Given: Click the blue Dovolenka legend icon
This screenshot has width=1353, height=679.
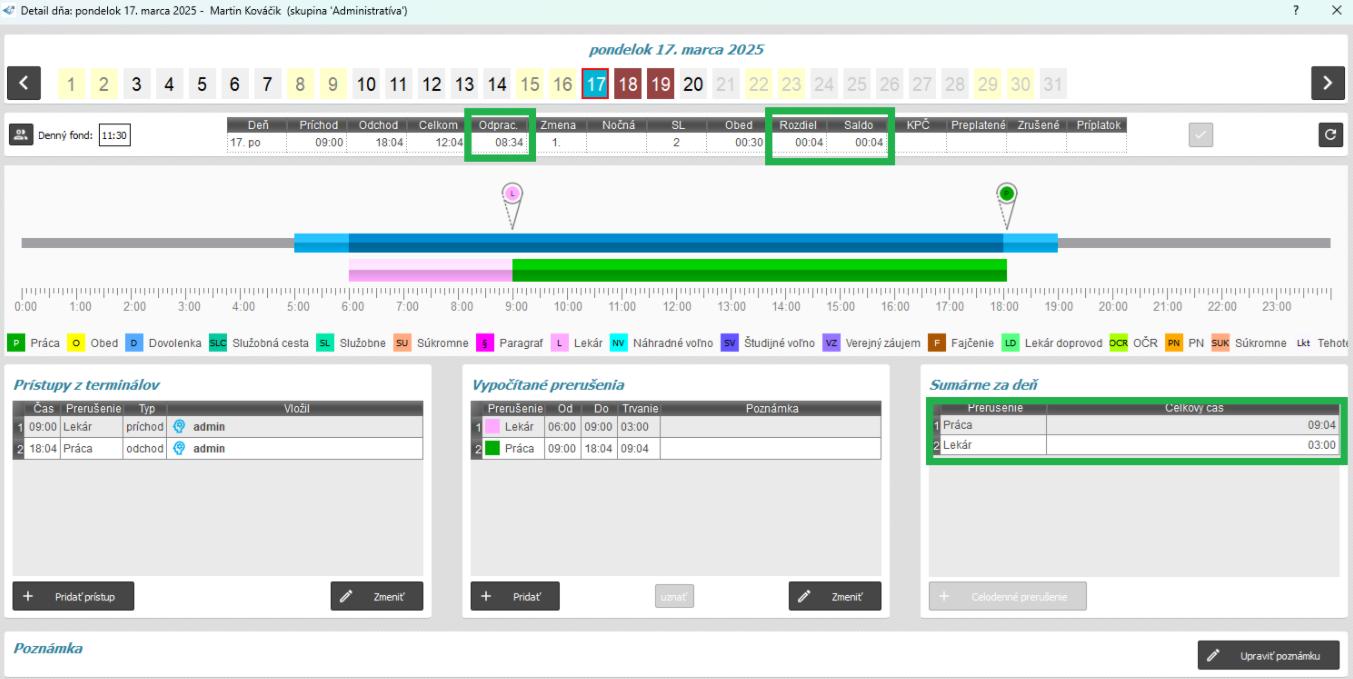Looking at the screenshot, I should [x=135, y=344].
